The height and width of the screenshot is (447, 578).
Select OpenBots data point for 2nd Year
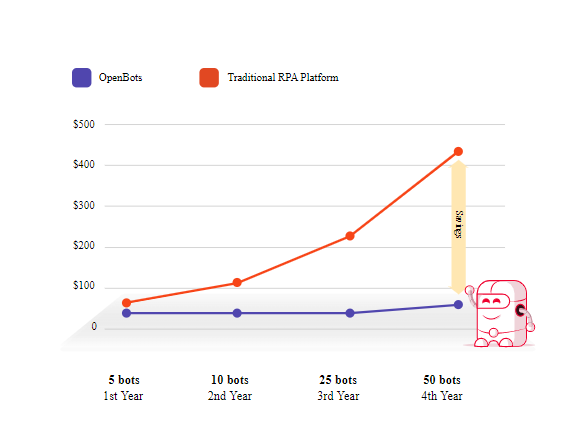click(237, 313)
